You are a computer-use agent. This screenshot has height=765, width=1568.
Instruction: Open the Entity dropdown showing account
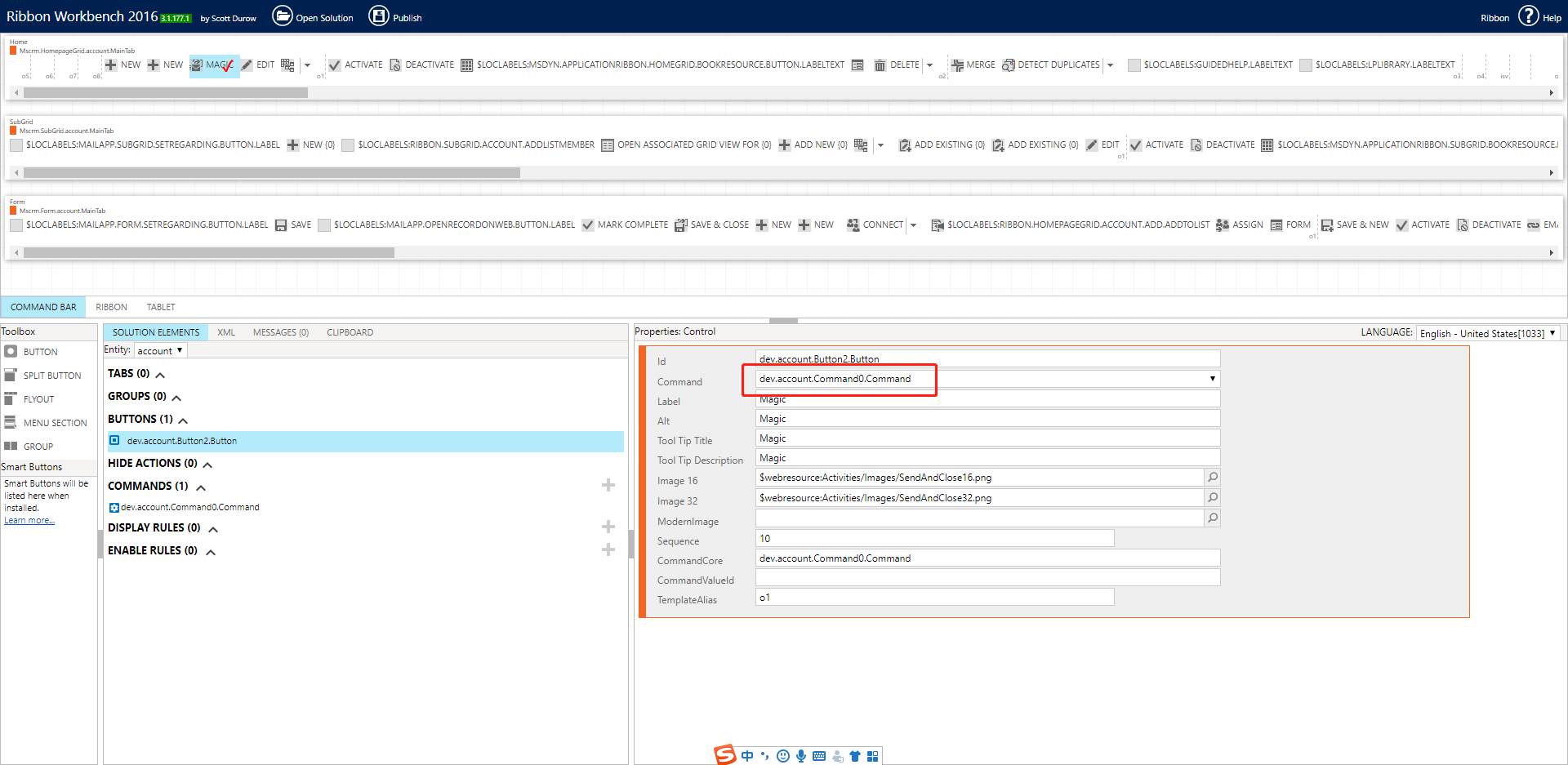click(161, 350)
